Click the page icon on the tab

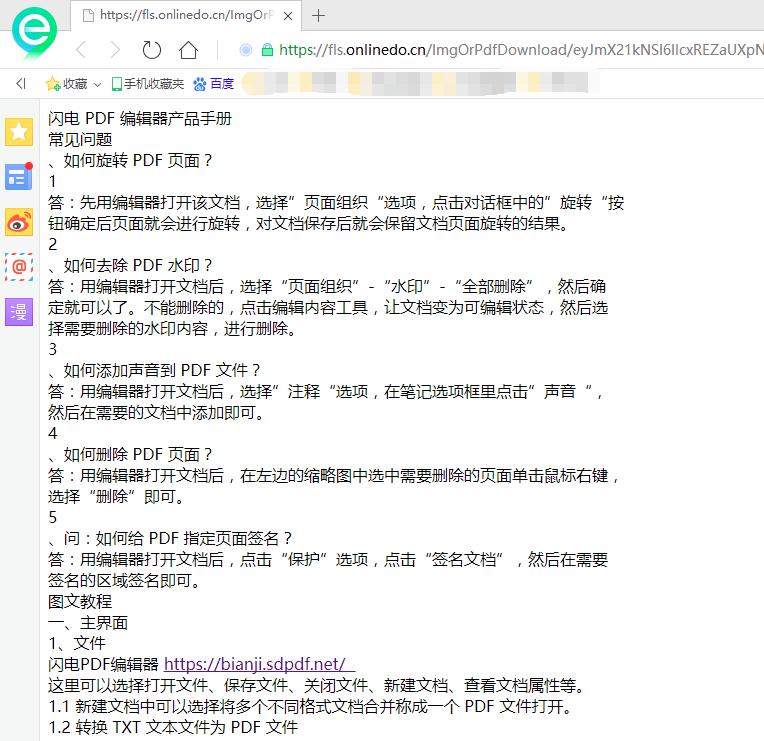(x=88, y=16)
